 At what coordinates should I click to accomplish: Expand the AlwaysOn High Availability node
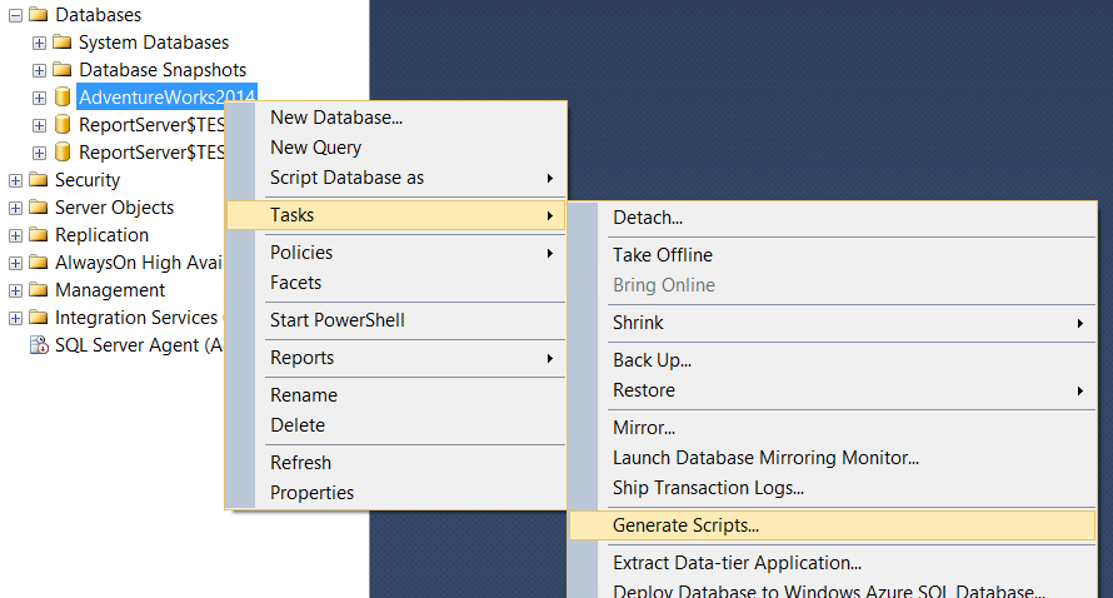pos(15,263)
